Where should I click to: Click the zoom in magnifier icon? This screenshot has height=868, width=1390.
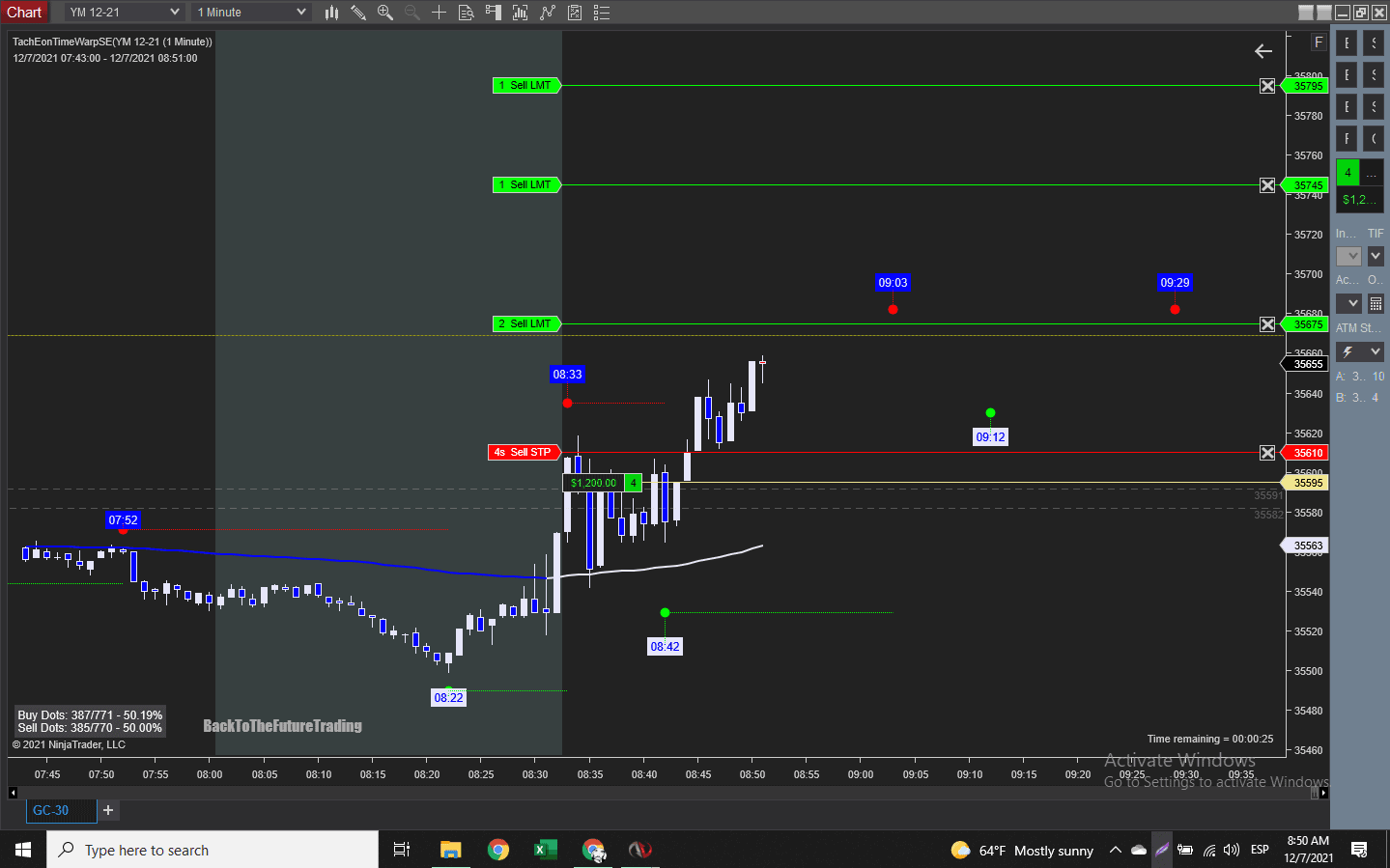pos(385,13)
